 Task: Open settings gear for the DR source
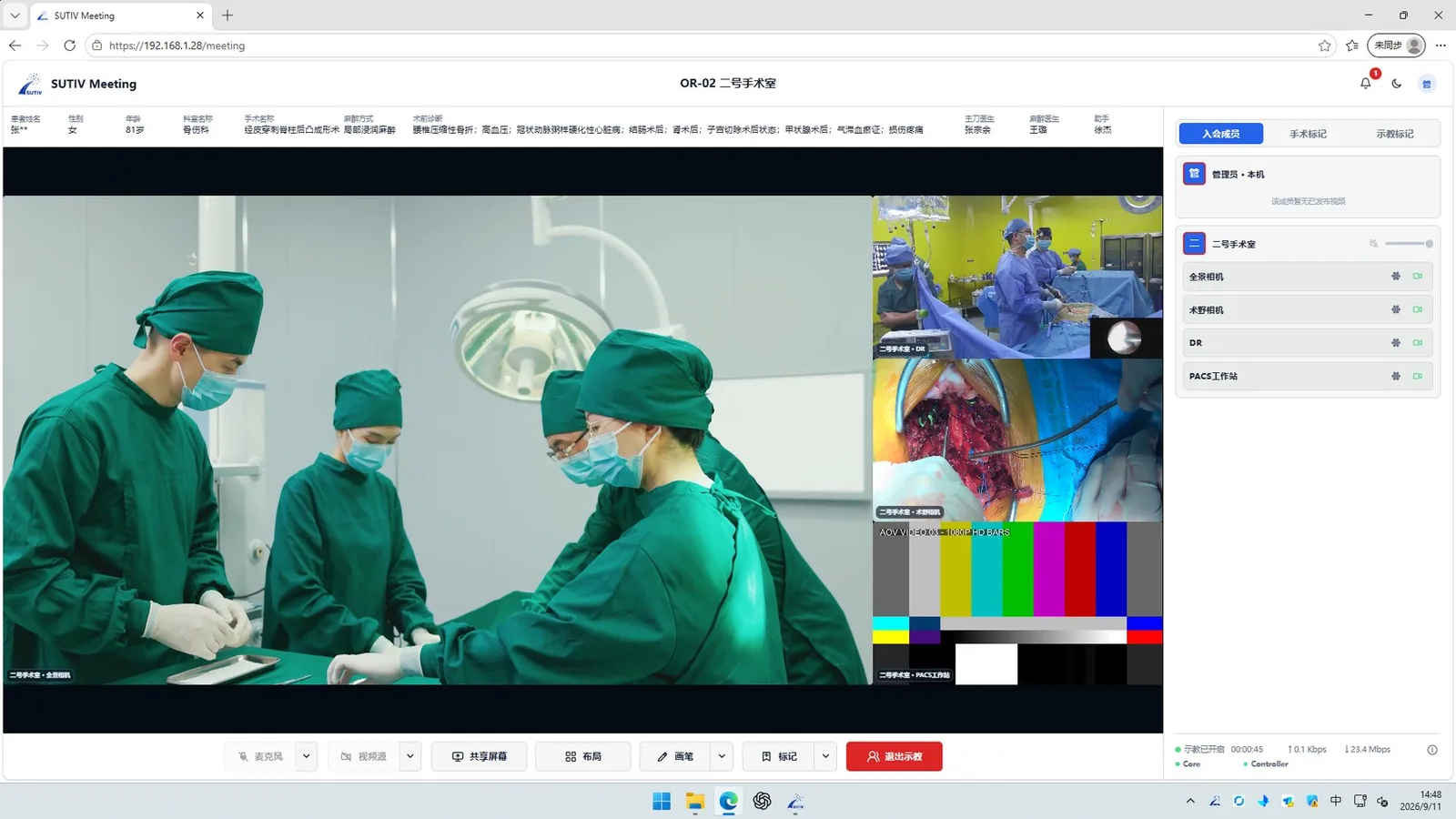[x=1395, y=343]
